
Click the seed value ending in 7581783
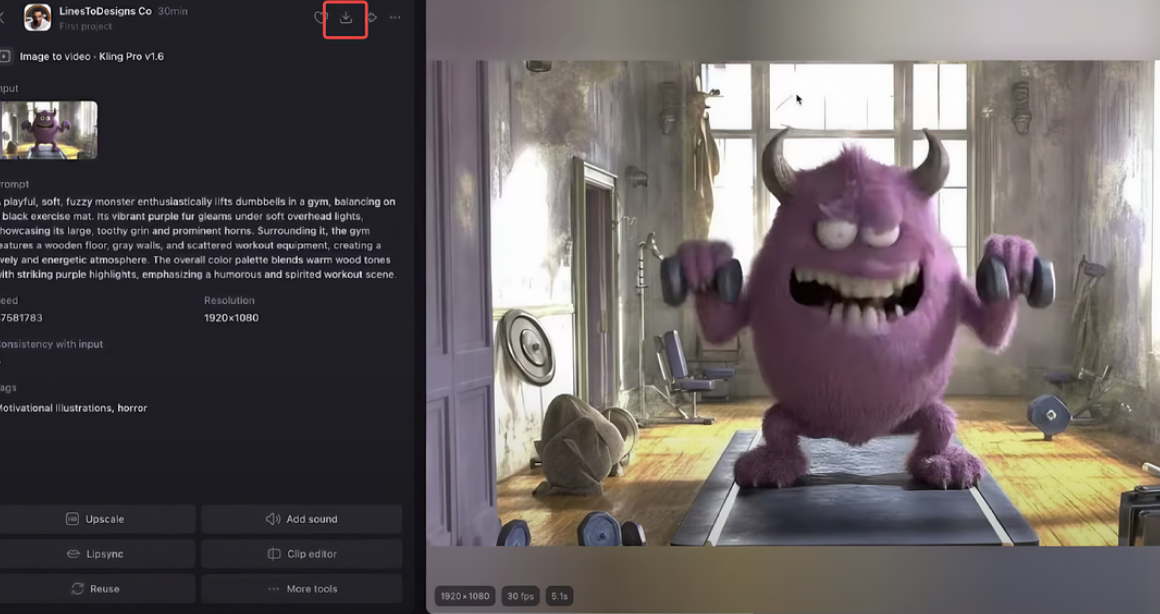pyautogui.click(x=21, y=317)
